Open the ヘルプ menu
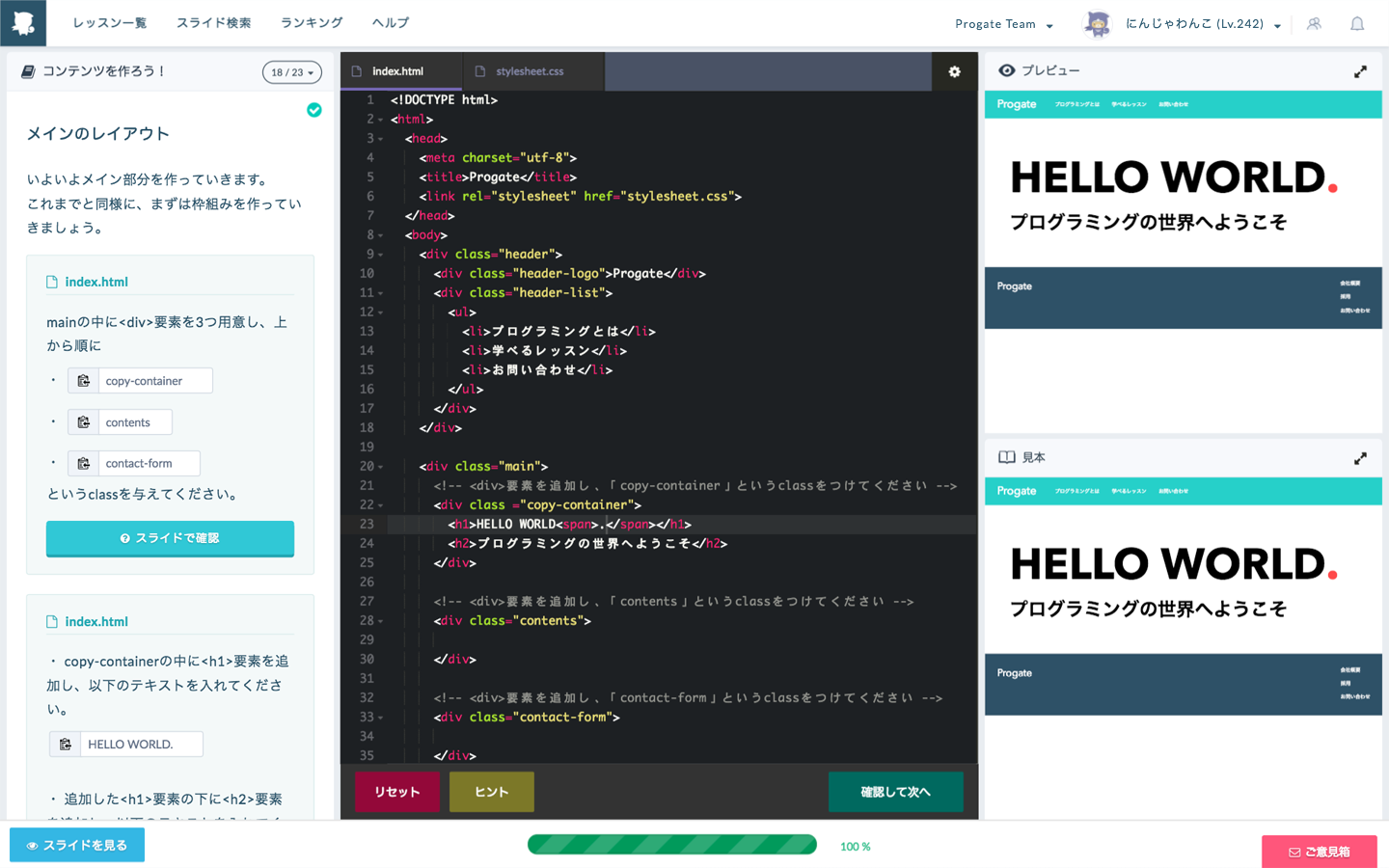Screen dimensions: 1389x868 391,23
